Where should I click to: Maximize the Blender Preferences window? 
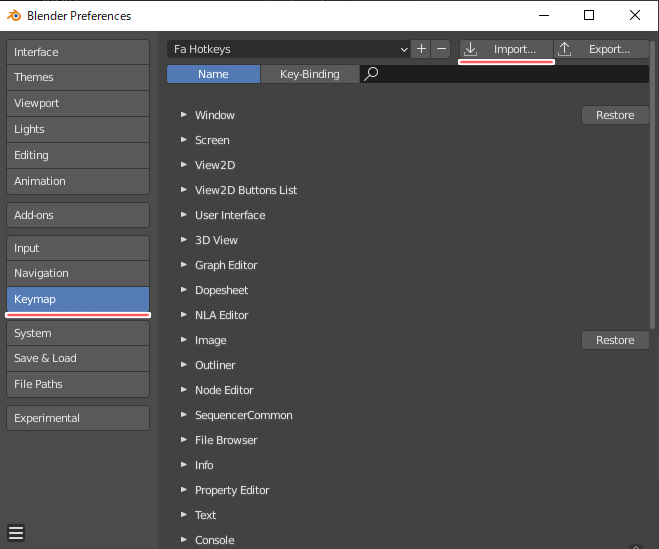[589, 15]
